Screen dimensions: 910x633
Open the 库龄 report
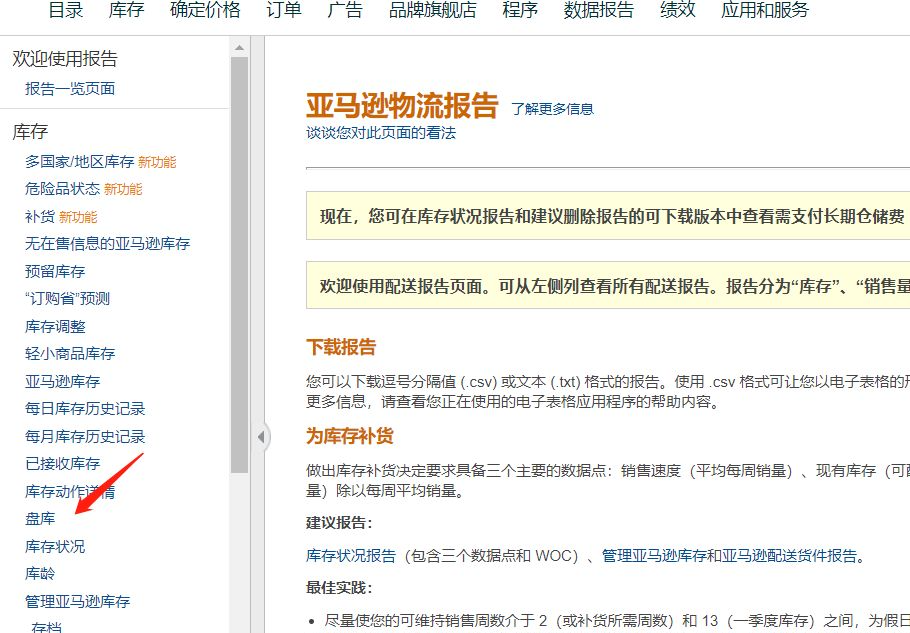click(40, 574)
